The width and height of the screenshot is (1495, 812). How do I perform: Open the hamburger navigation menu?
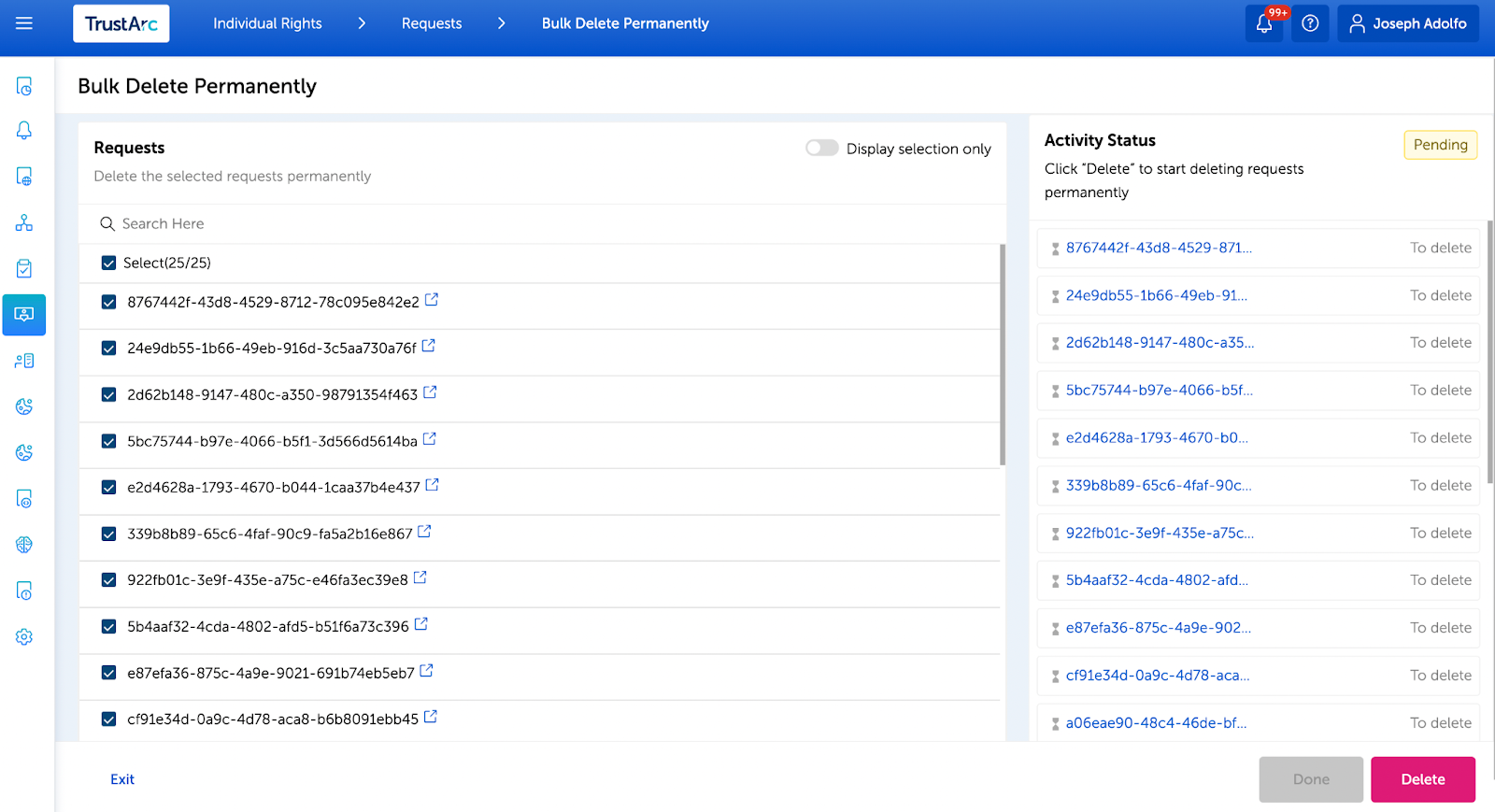point(24,23)
